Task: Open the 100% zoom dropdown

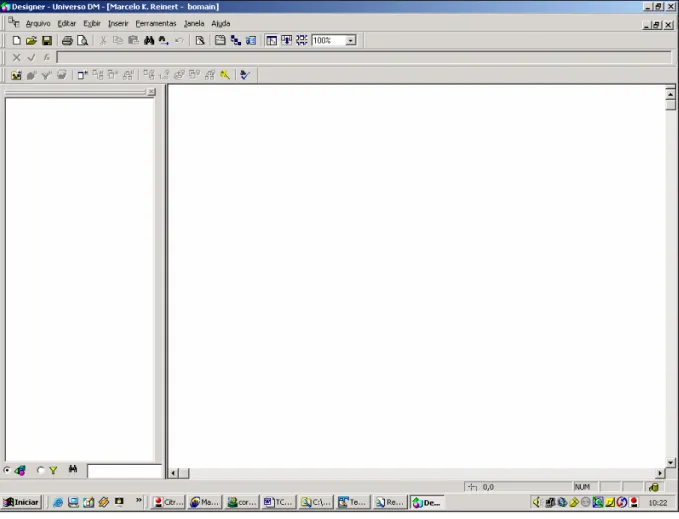Action: pos(351,41)
